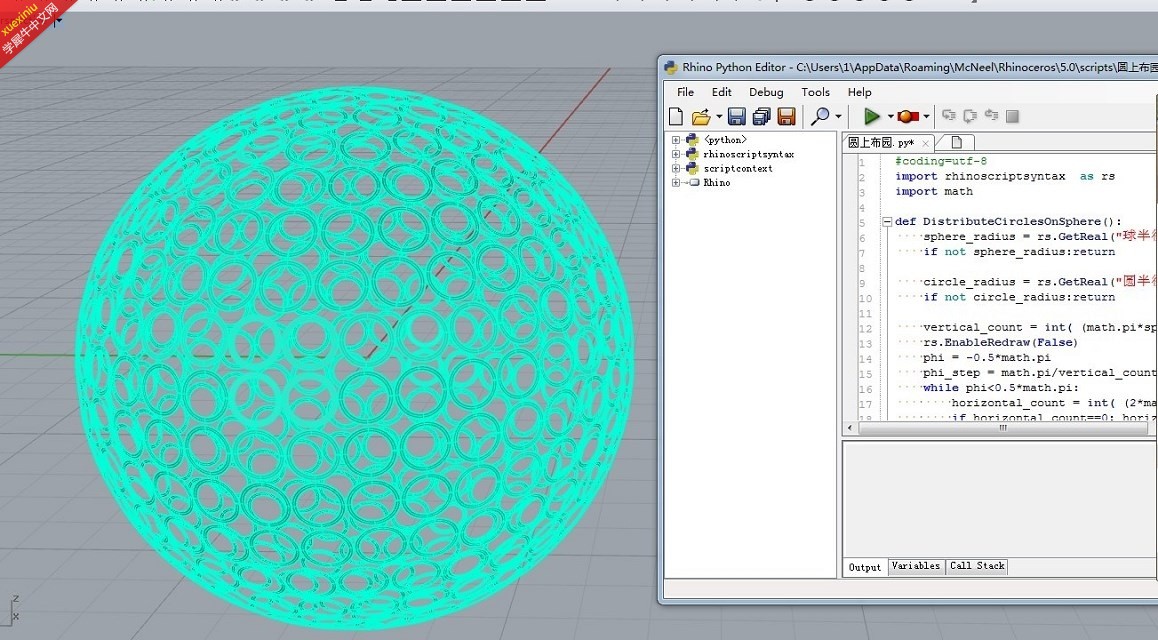This screenshot has width=1158, height=640.
Task: Select the Rhino tree item
Action: pyautogui.click(x=716, y=182)
